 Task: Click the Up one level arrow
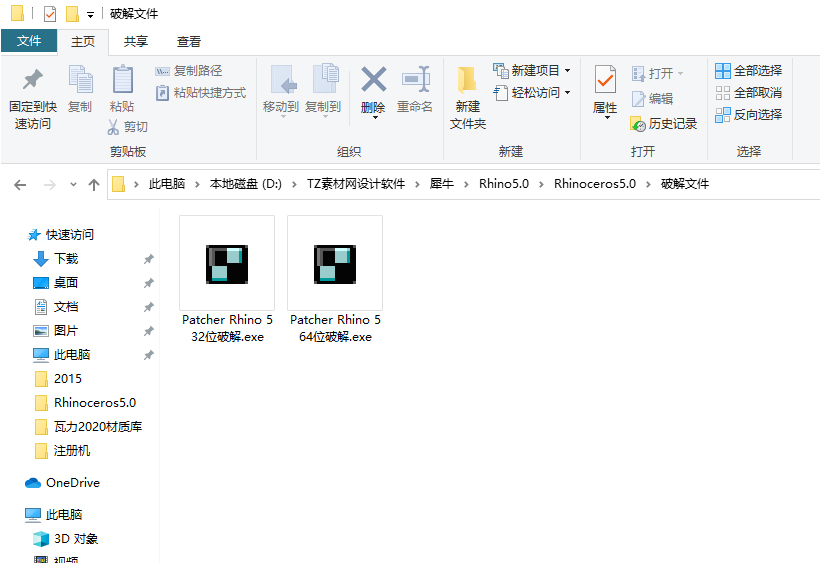click(94, 185)
